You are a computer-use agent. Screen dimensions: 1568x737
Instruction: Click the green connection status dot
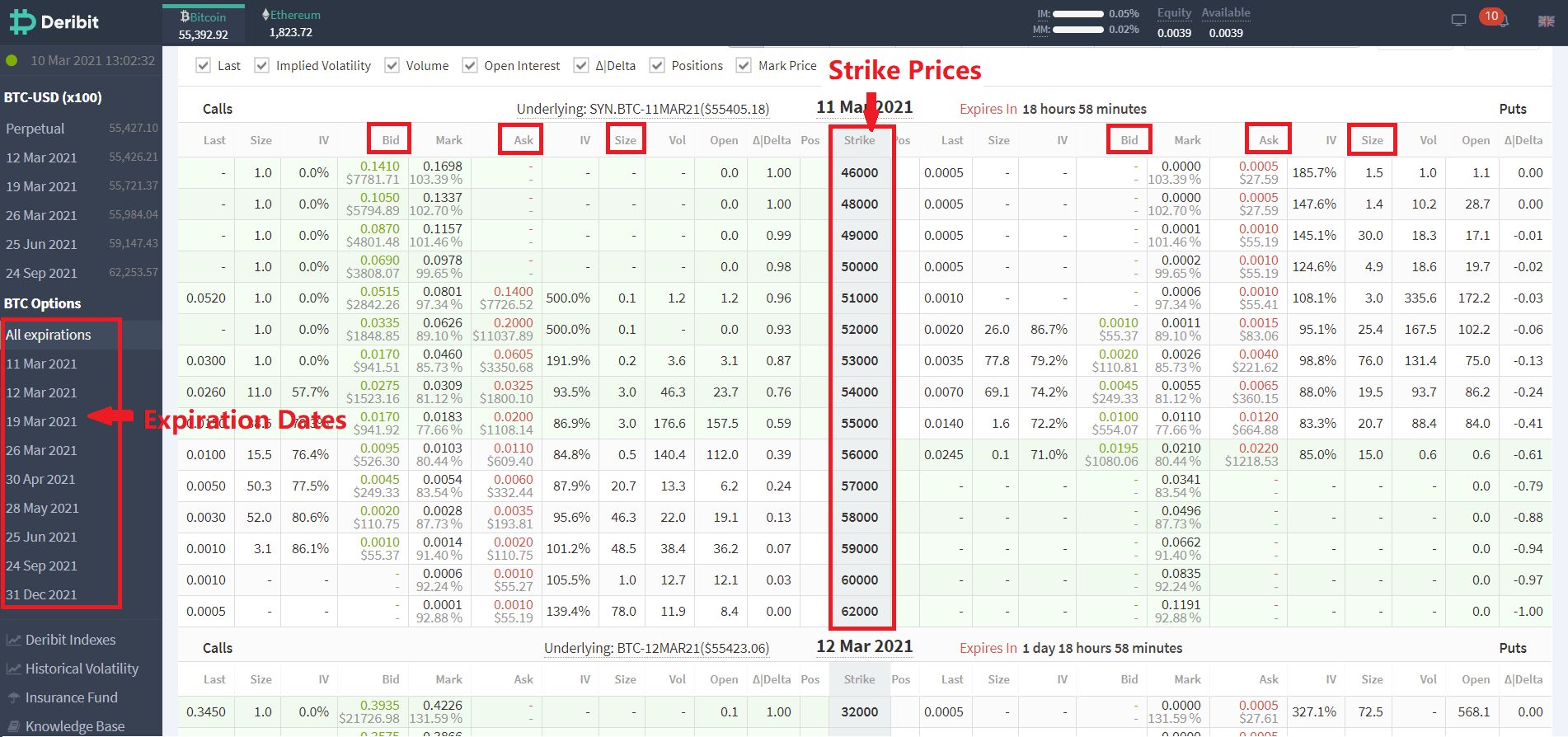(x=12, y=60)
